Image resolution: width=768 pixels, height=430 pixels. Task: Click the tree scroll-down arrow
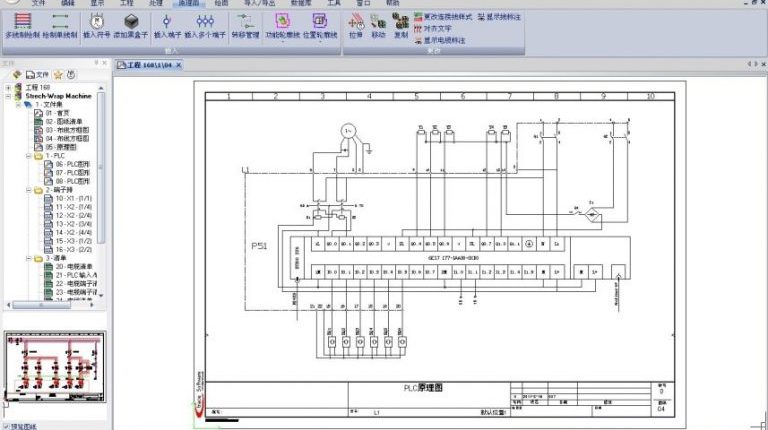click(x=101, y=295)
